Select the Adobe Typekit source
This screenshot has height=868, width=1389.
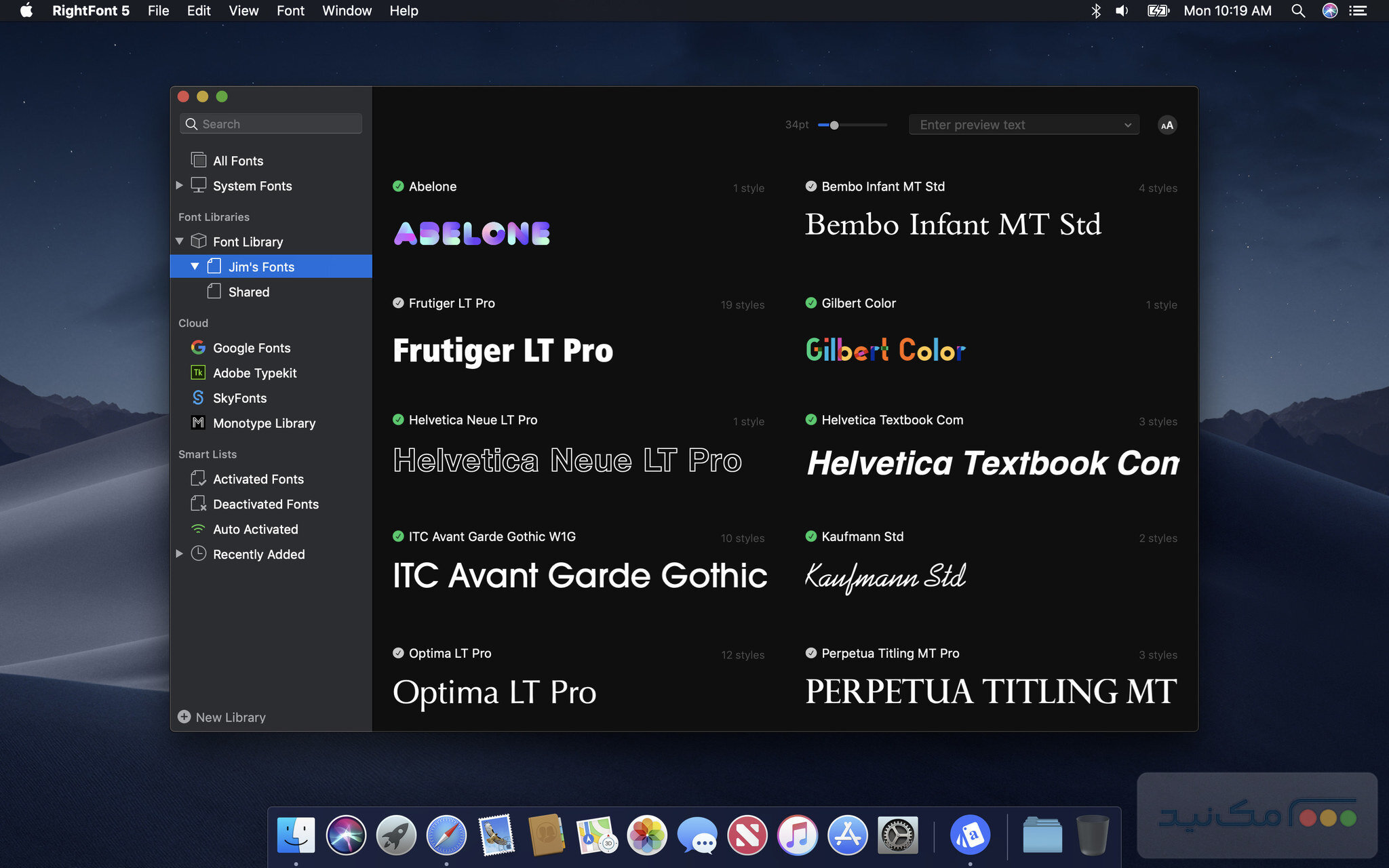pos(254,373)
